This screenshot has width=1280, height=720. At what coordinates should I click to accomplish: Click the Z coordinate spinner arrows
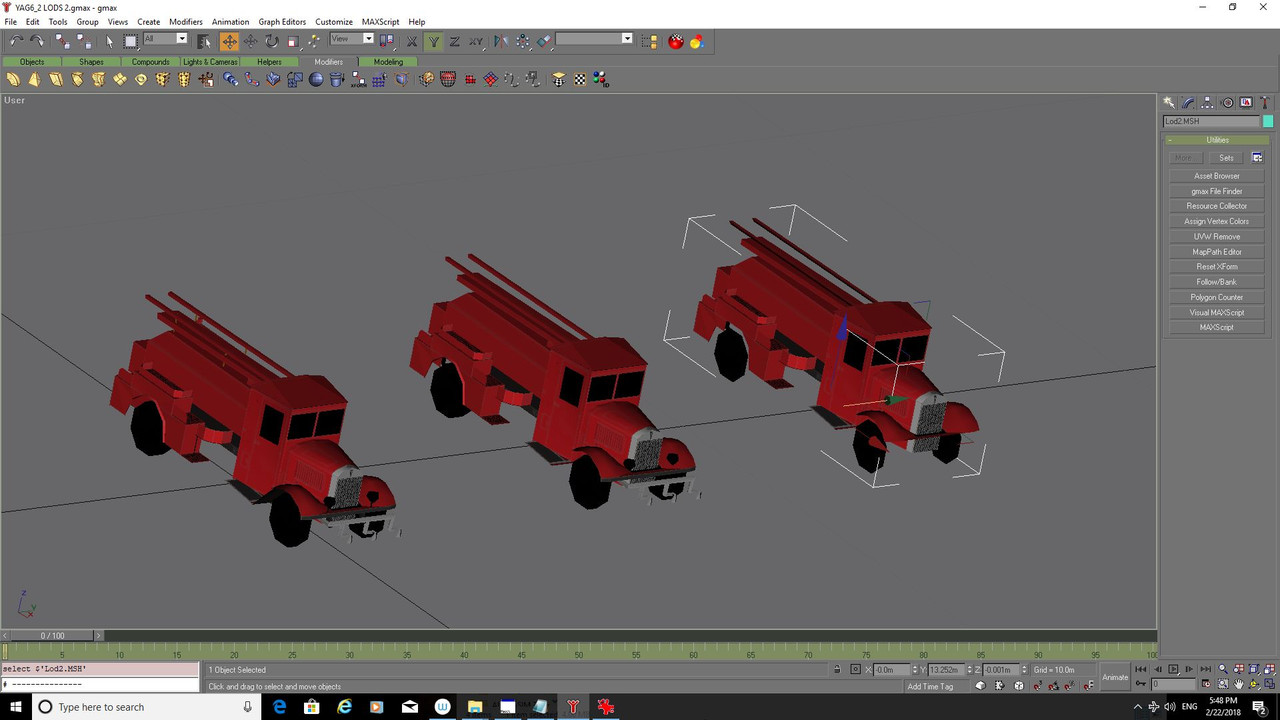(x=1024, y=669)
